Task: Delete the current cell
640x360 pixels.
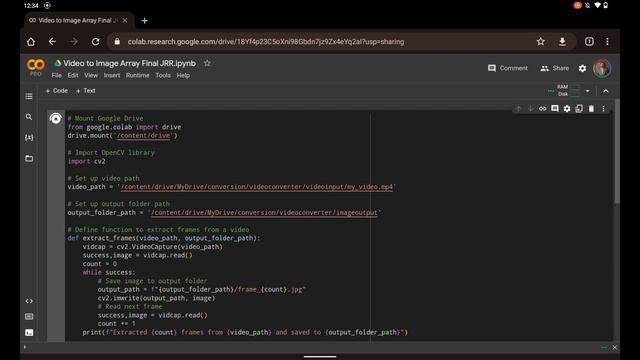Action: pos(591,109)
